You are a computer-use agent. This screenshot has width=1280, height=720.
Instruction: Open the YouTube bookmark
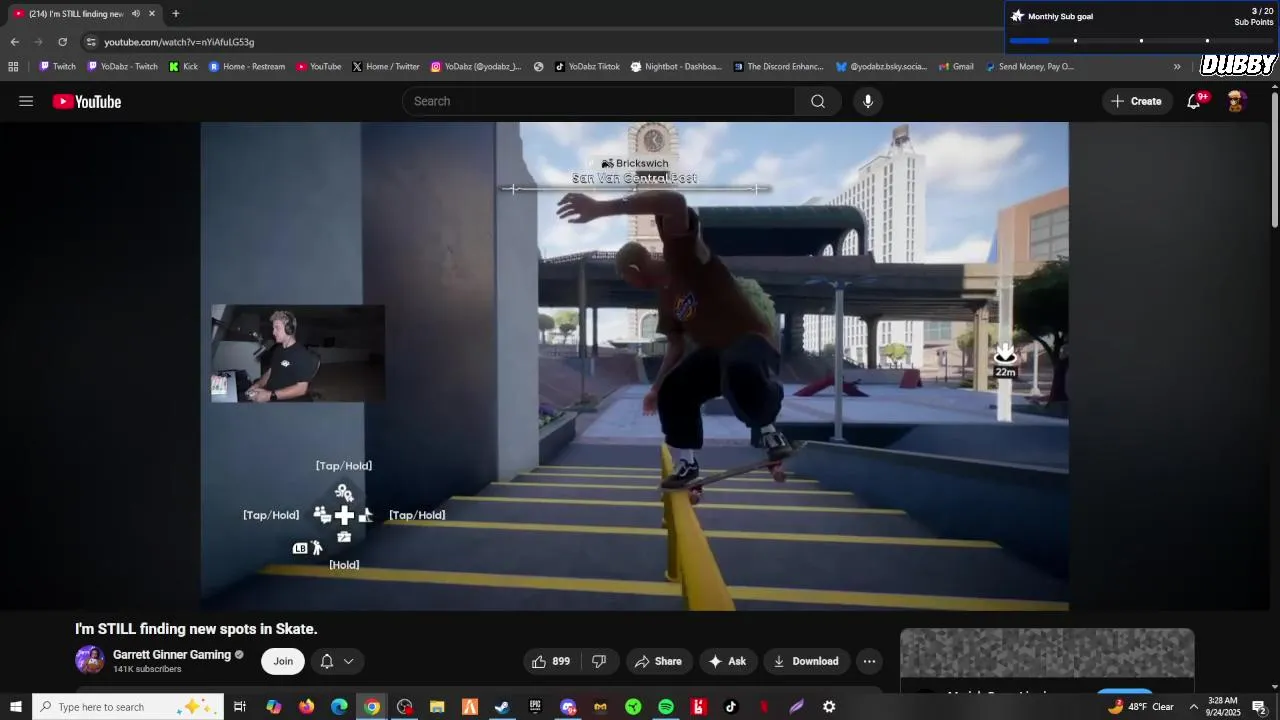click(x=319, y=67)
